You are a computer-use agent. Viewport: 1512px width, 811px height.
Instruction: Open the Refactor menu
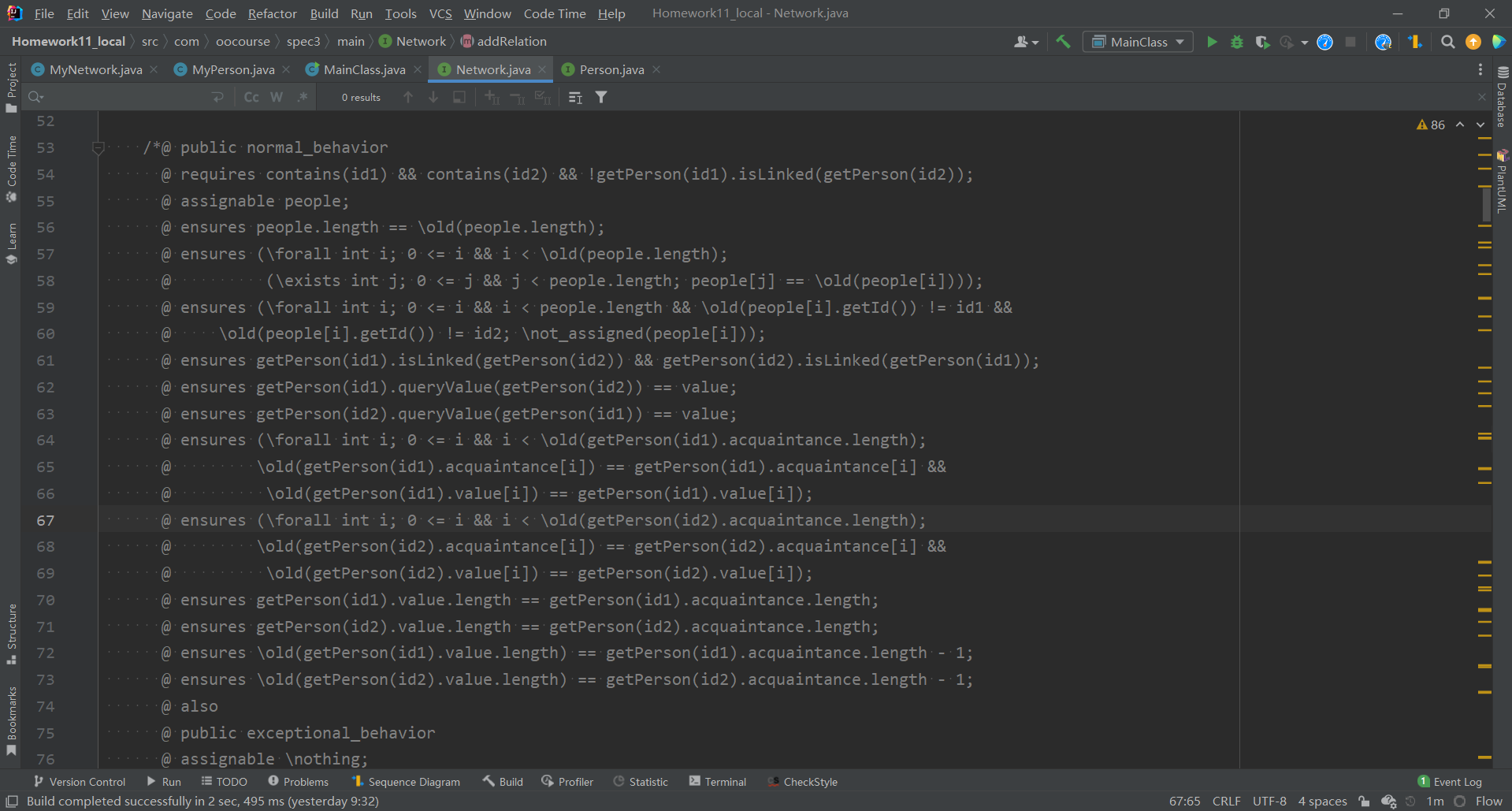pos(272,13)
